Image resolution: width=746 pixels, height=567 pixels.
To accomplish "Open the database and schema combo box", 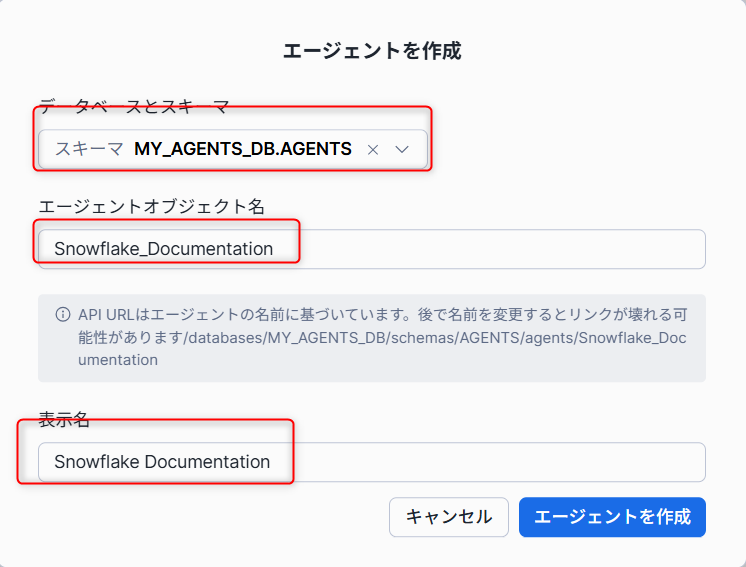I will tap(250, 149).
